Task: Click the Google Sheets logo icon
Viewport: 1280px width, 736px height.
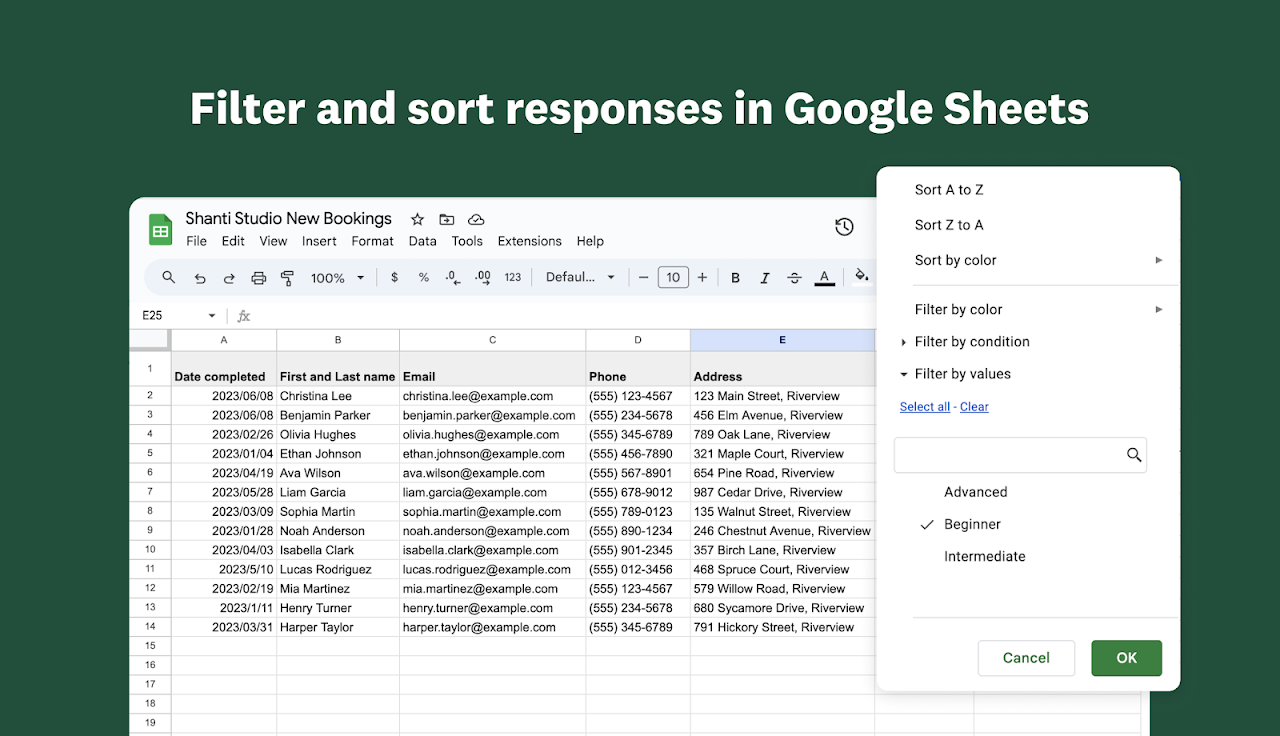Action: click(x=160, y=229)
